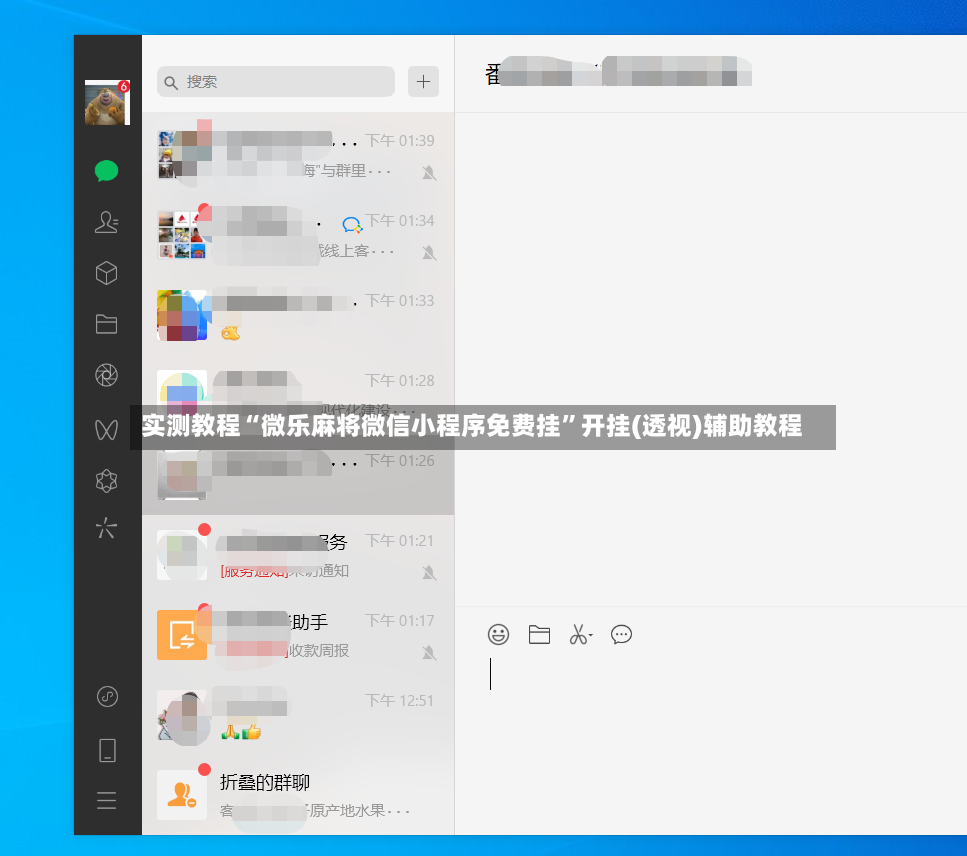The image size is (967, 856).
Task: Open chat history bubble icon
Action: point(621,634)
